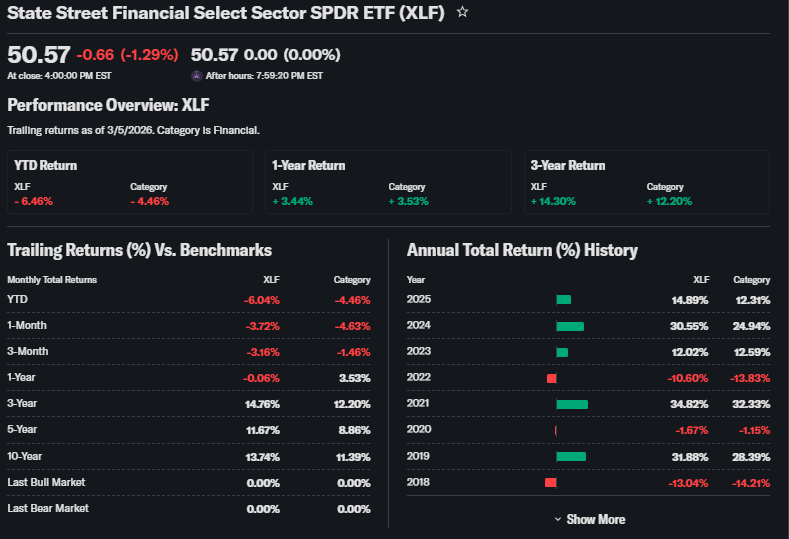Open the 1-Year Return card

pyautogui.click(x=388, y=181)
